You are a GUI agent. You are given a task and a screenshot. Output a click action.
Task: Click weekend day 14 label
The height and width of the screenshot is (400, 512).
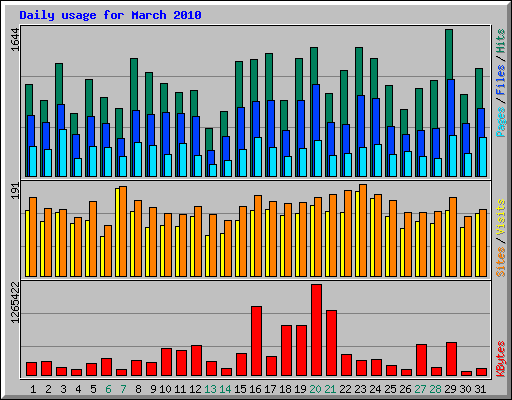(x=225, y=389)
